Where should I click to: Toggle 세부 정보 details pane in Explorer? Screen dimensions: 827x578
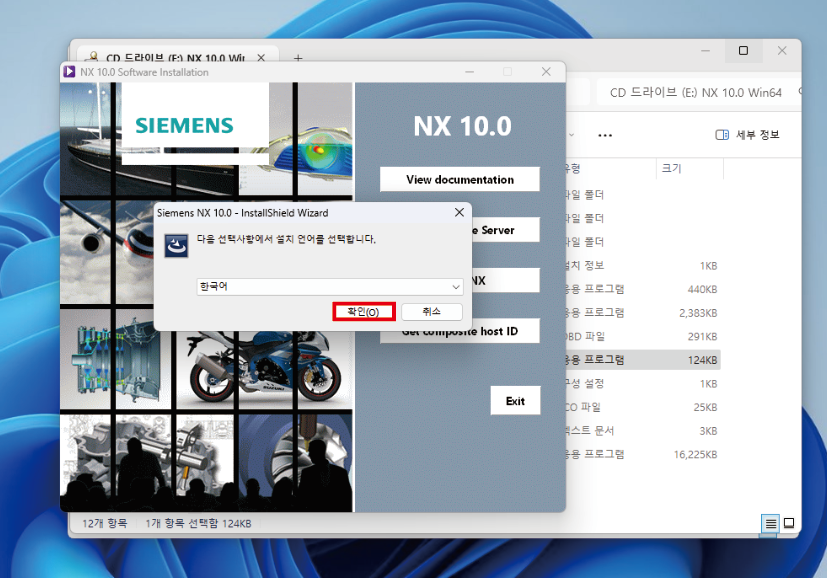(747, 135)
